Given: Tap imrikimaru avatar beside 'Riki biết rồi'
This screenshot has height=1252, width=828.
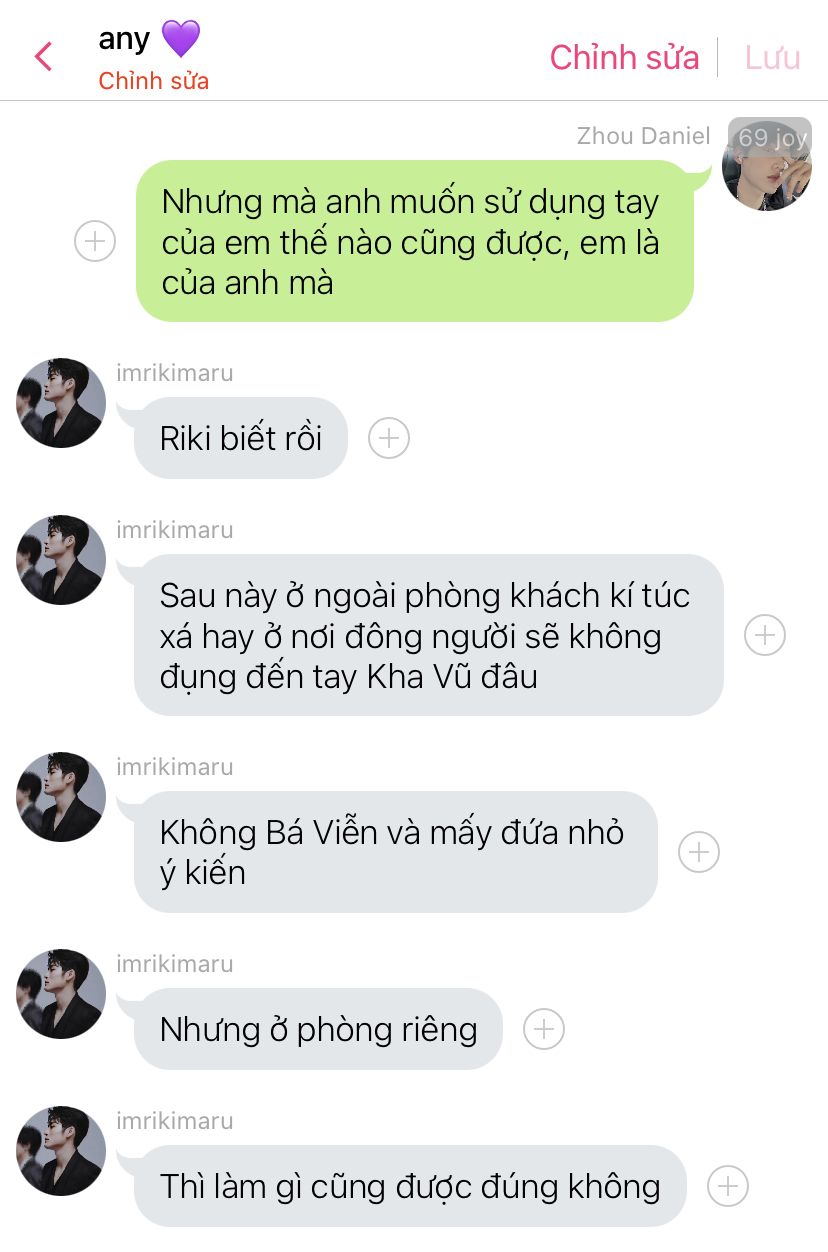Looking at the screenshot, I should point(61,403).
